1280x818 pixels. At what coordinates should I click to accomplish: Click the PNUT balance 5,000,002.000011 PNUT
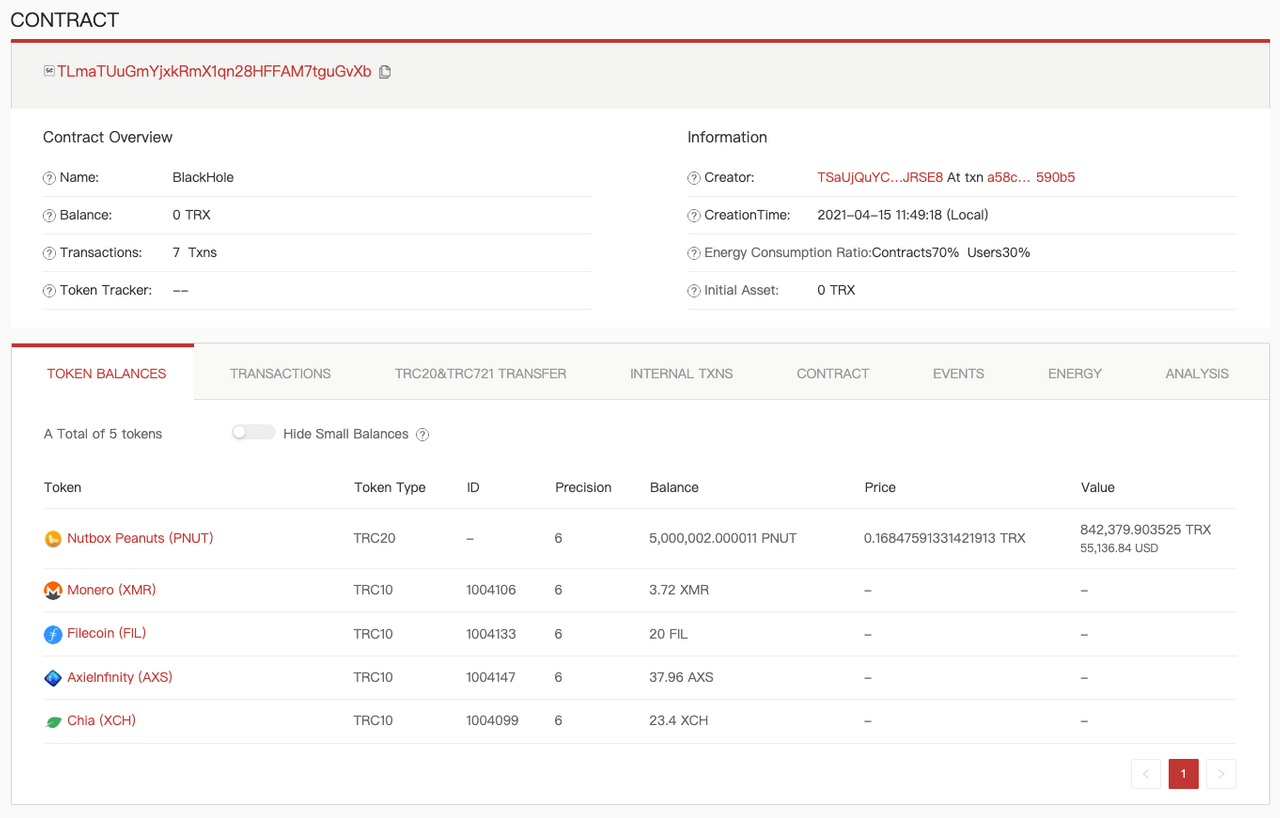point(723,538)
